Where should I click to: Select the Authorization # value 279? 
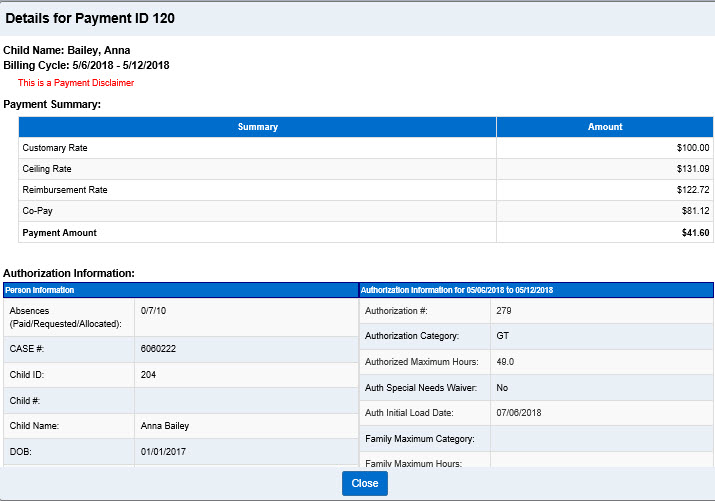pyautogui.click(x=504, y=310)
